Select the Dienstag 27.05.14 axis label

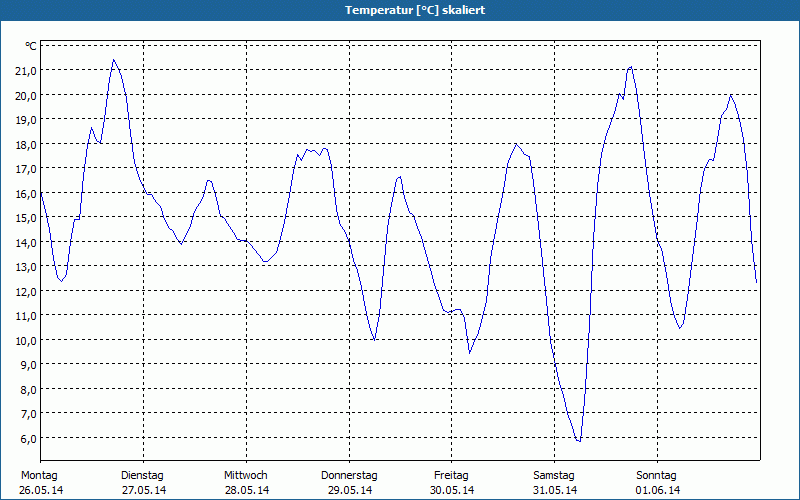[x=143, y=483]
